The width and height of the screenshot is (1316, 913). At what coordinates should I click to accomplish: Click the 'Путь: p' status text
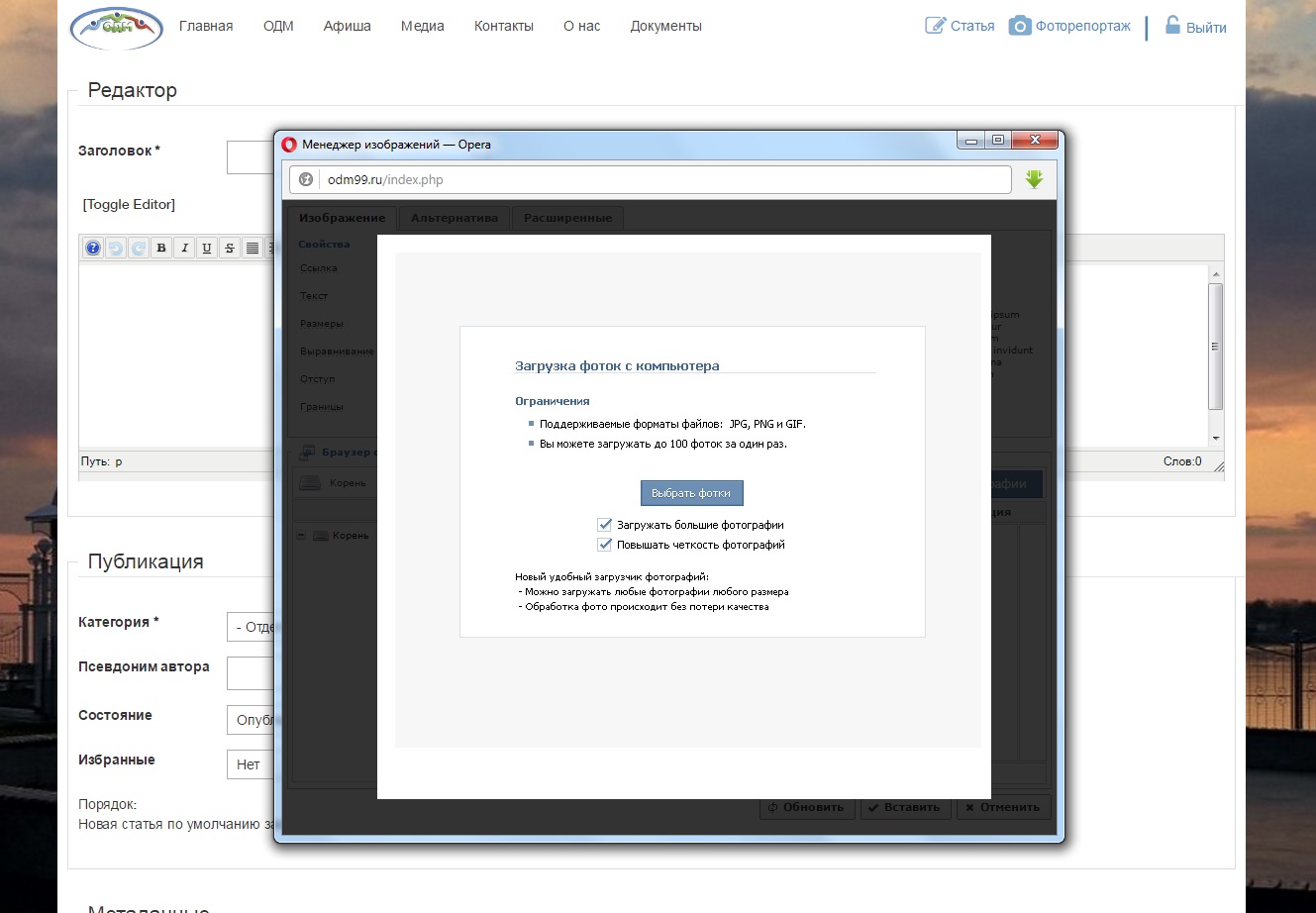[x=102, y=461]
